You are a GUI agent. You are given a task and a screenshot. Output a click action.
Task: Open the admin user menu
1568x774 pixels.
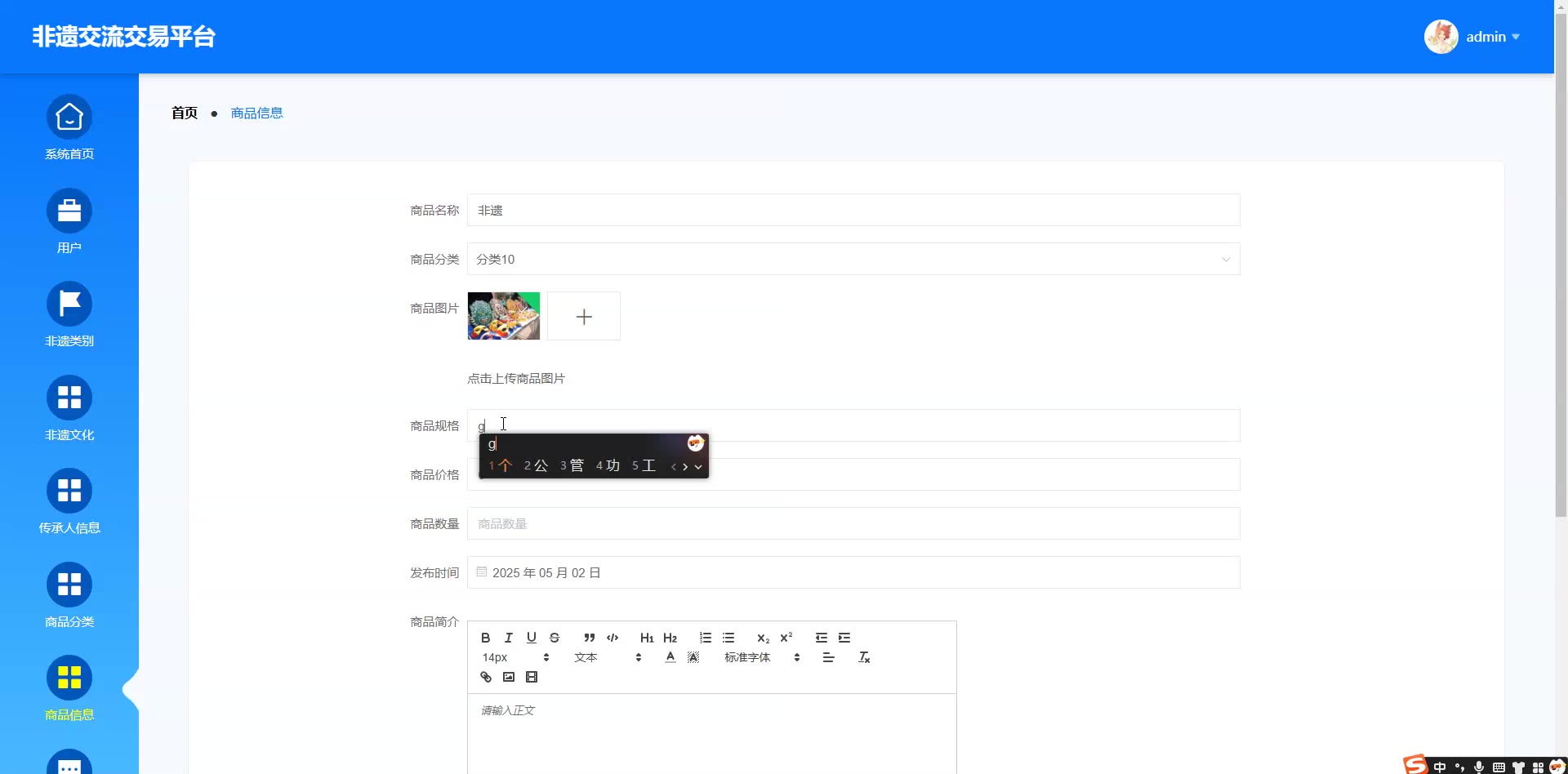[1492, 37]
